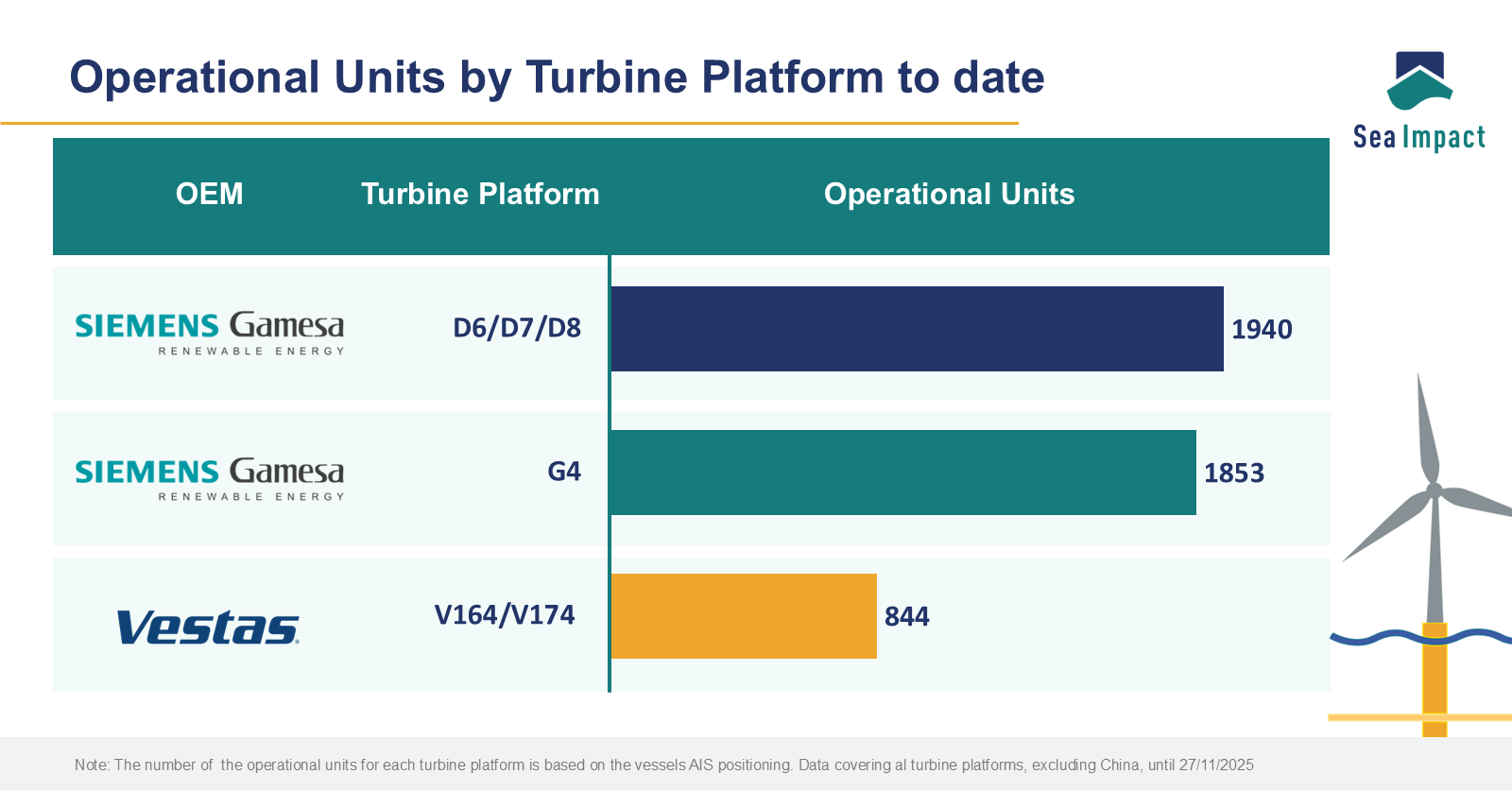This screenshot has width=1512, height=791.
Task: Click the G4 platform label
Action: (564, 472)
